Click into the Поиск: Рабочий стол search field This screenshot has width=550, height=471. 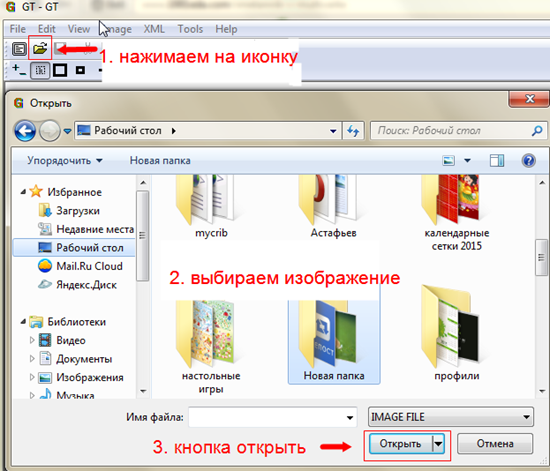click(451, 131)
